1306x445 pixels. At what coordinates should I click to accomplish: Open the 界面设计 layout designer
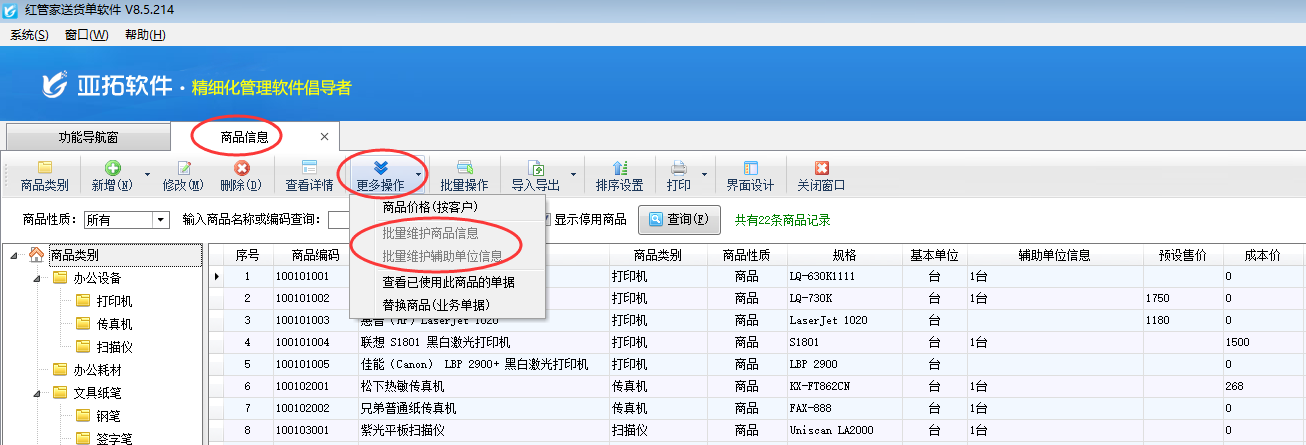tap(750, 175)
